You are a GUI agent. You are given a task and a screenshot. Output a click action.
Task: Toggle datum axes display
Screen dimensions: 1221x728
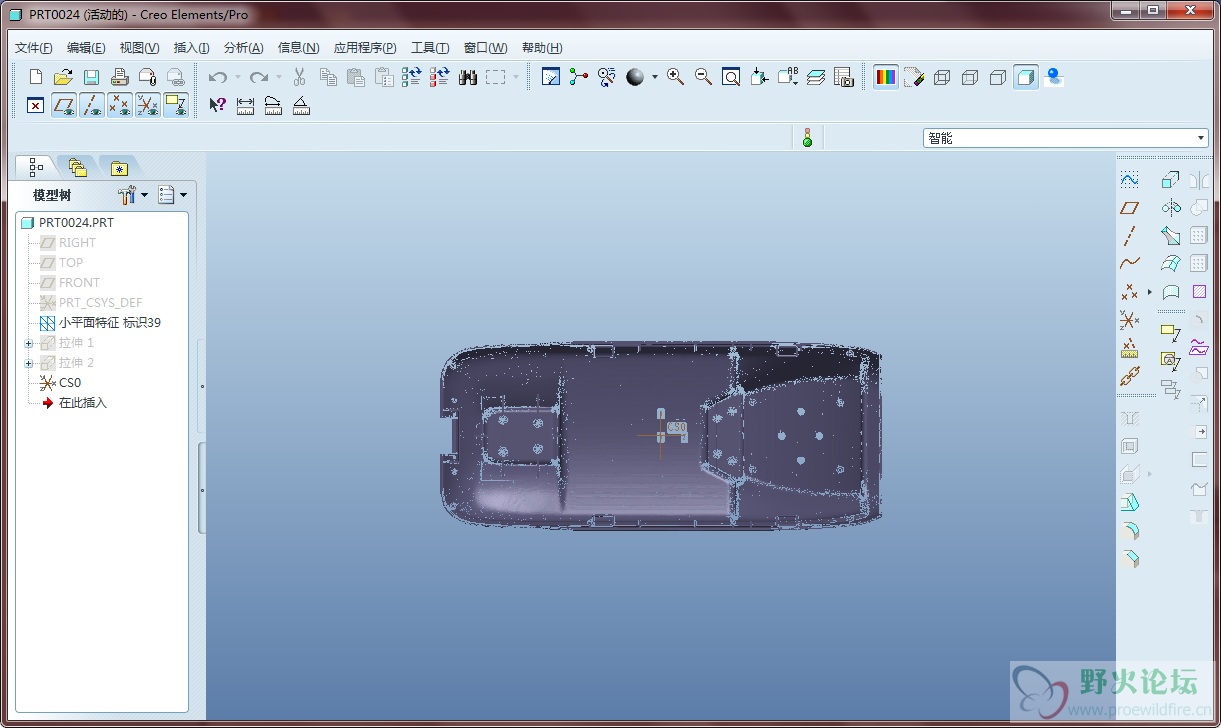coord(92,105)
